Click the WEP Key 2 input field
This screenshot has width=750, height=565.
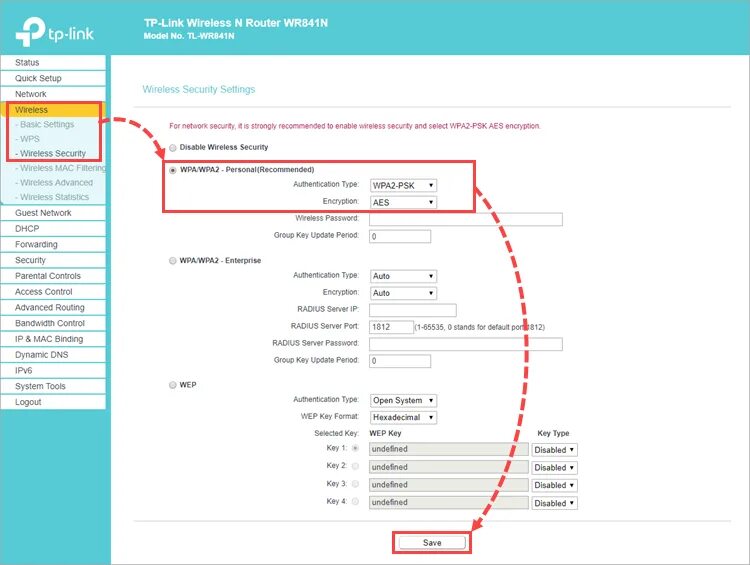coord(449,467)
